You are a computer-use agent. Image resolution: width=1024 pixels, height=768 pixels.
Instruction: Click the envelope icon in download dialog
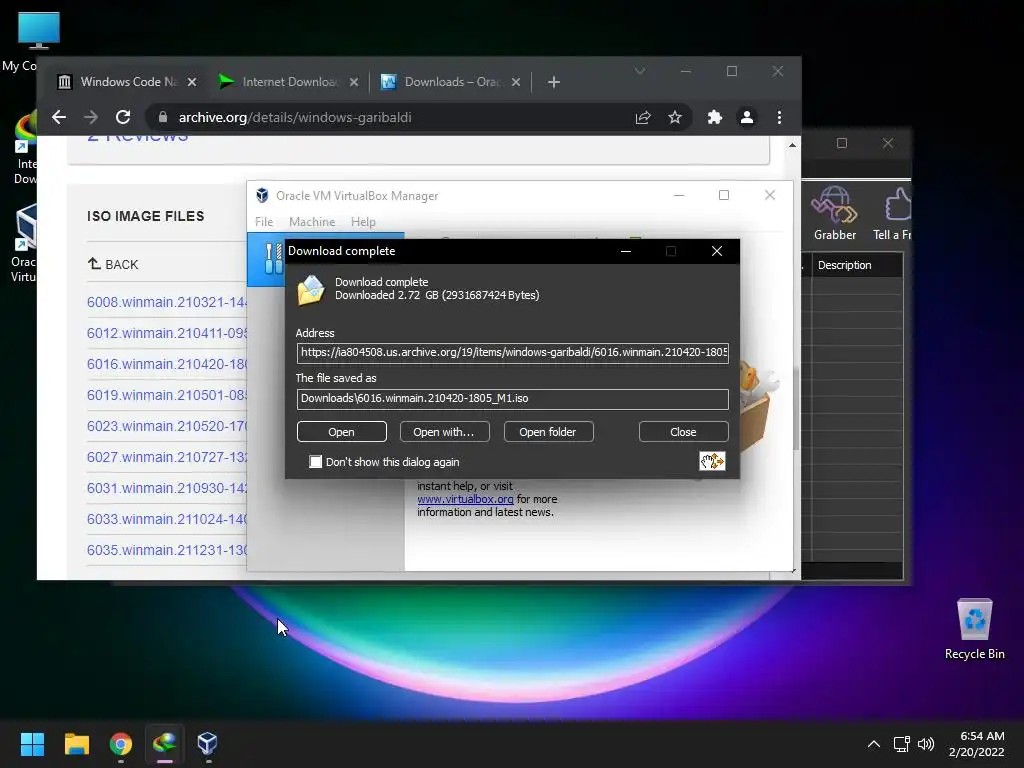click(311, 289)
